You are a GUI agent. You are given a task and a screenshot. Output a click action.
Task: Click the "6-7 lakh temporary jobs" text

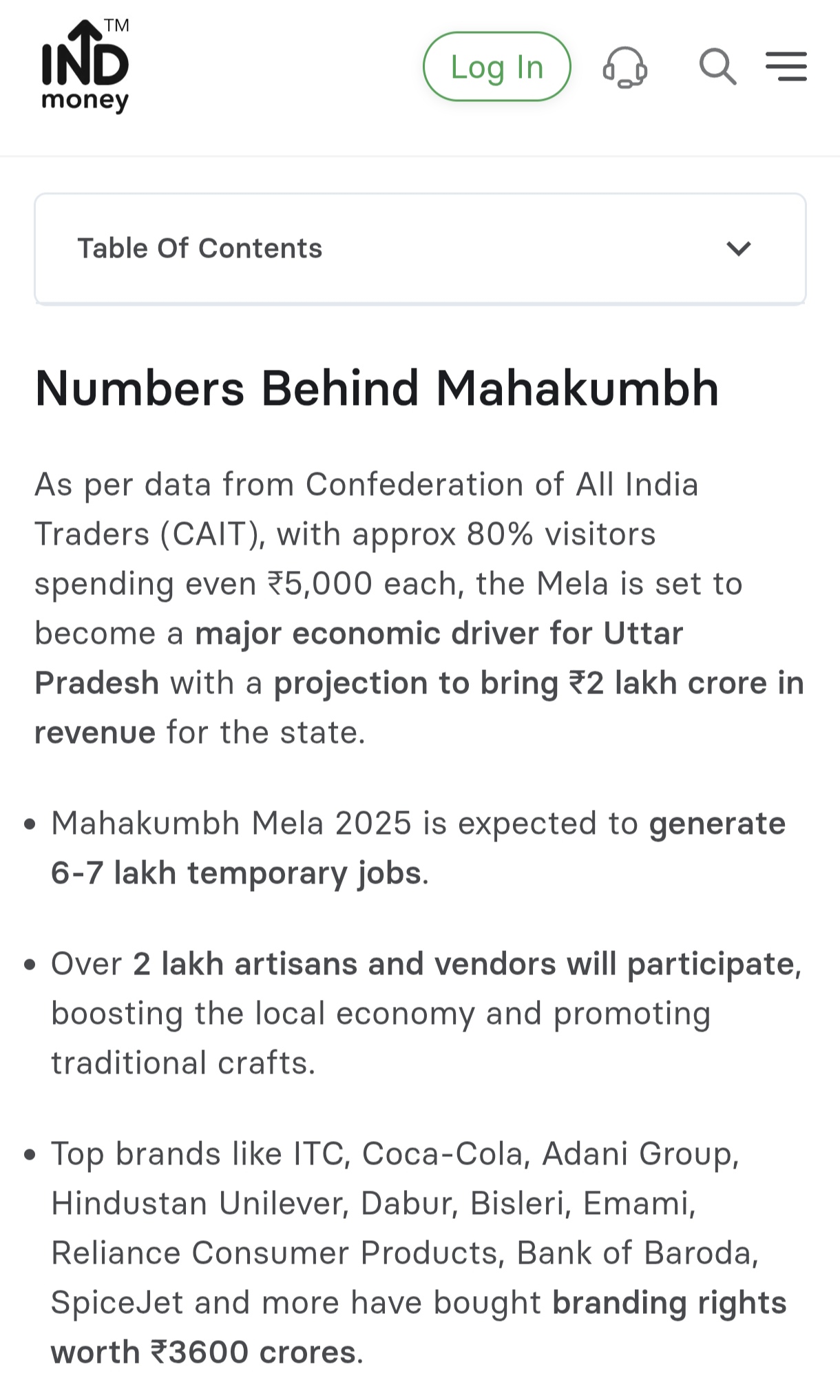point(235,873)
